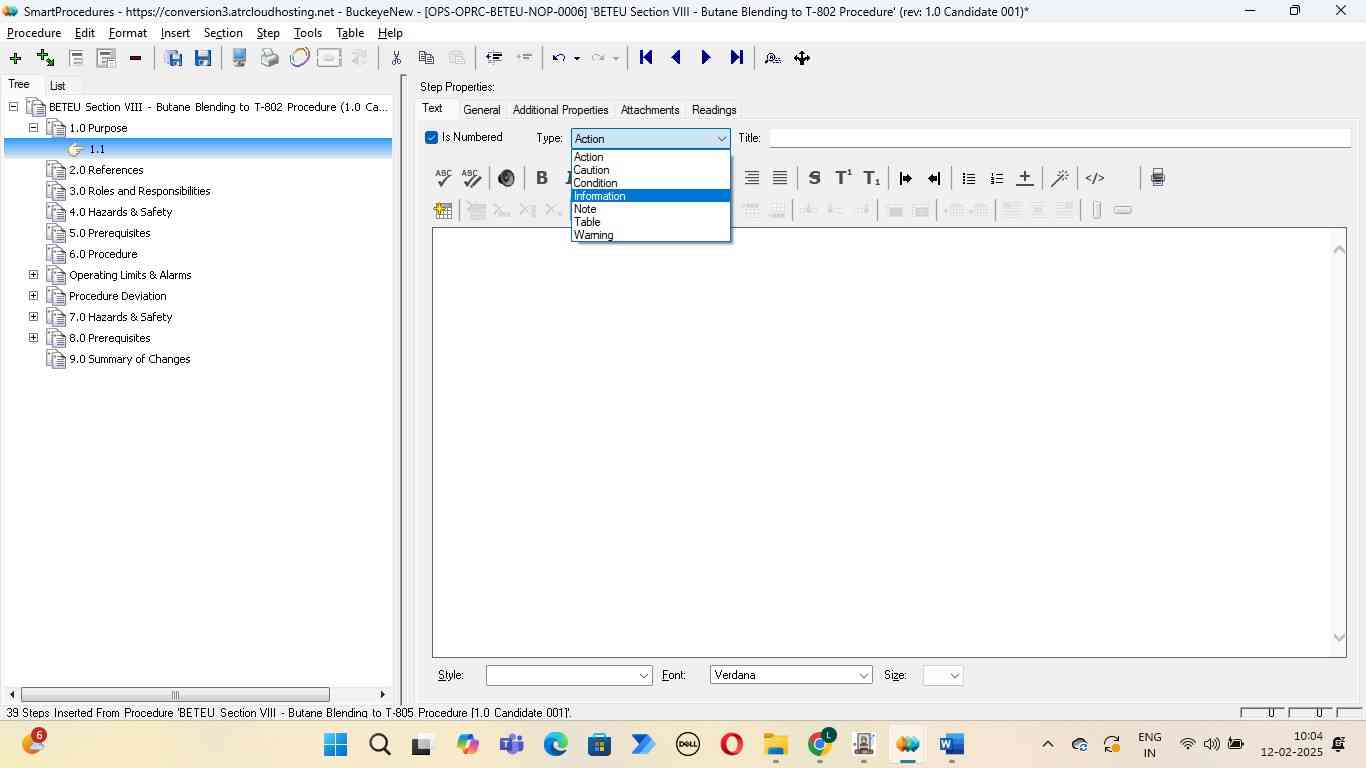Viewport: 1366px width, 768px height.
Task: Click the plus-minus symbol icon
Action: tap(1024, 178)
